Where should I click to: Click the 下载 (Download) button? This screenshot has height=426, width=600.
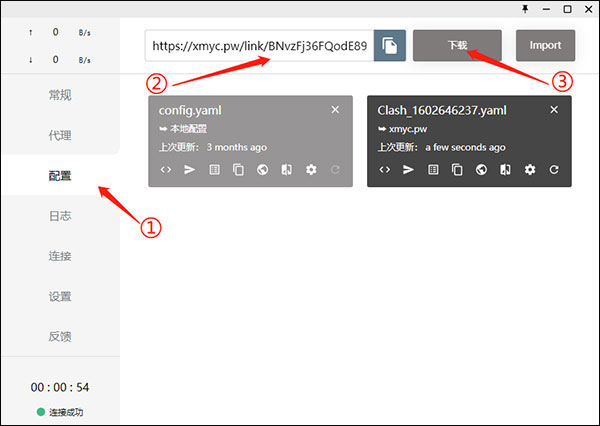coord(457,45)
